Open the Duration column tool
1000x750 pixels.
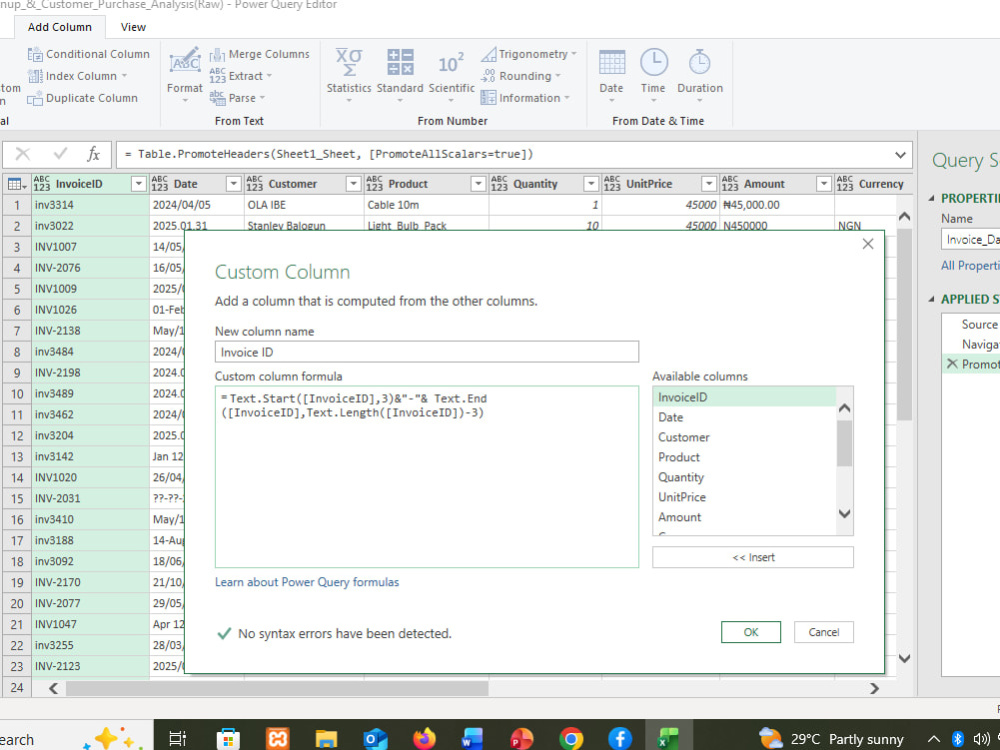(x=700, y=73)
